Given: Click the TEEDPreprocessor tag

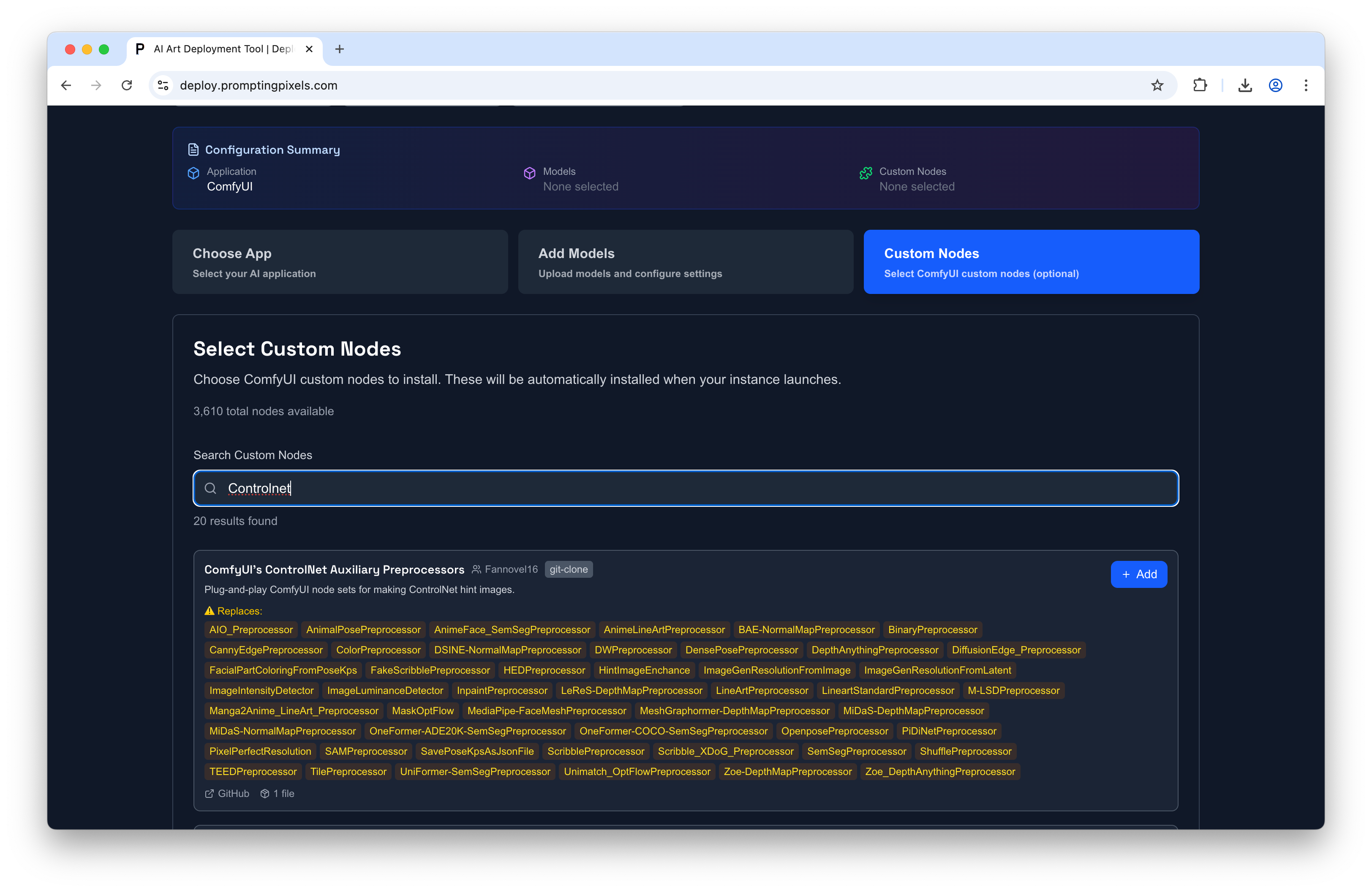Looking at the screenshot, I should click(x=253, y=772).
